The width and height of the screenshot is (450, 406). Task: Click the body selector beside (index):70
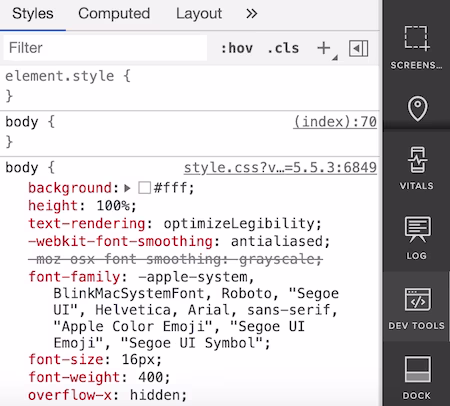pyautogui.click(x=22, y=122)
